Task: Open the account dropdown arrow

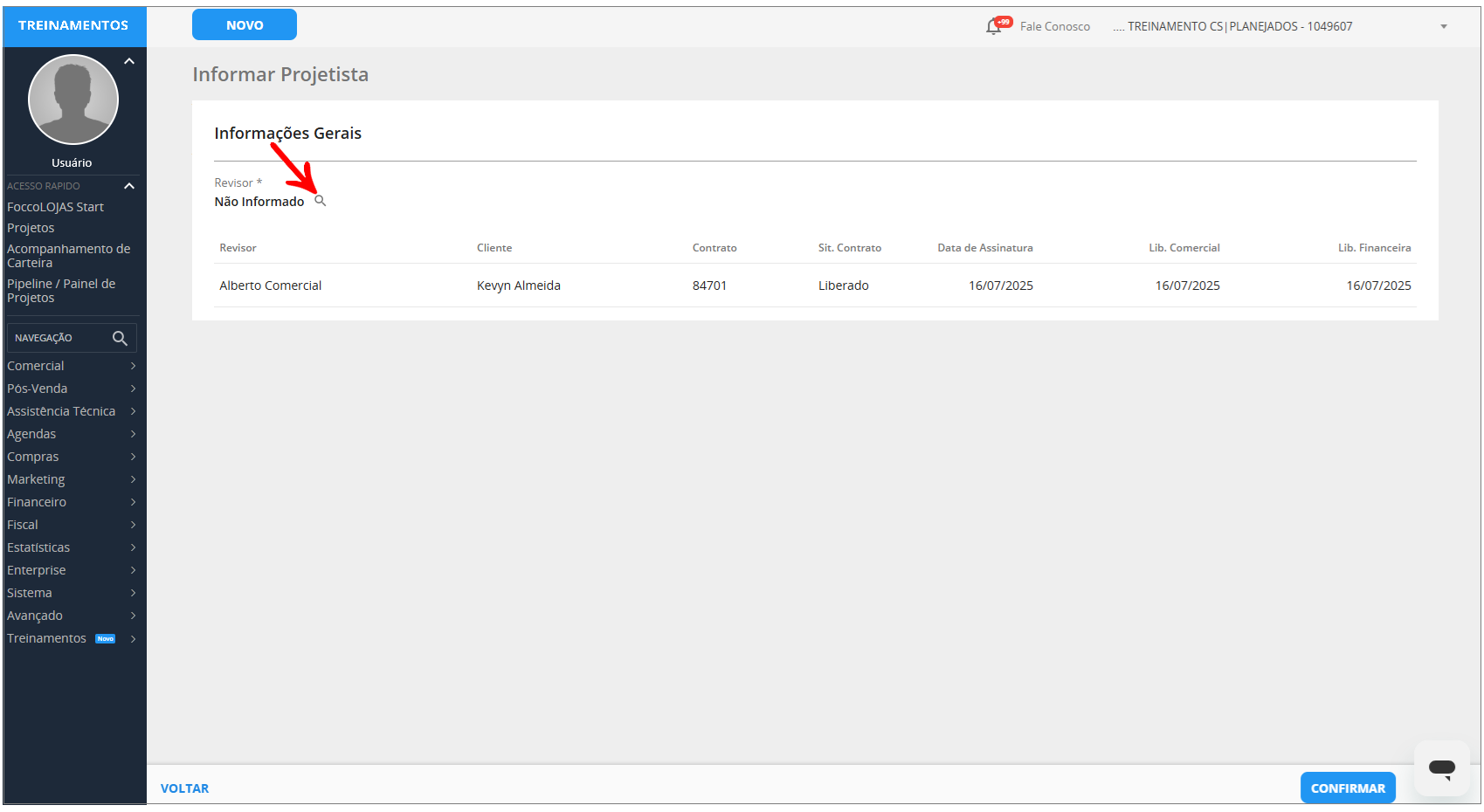Action: point(1444,26)
